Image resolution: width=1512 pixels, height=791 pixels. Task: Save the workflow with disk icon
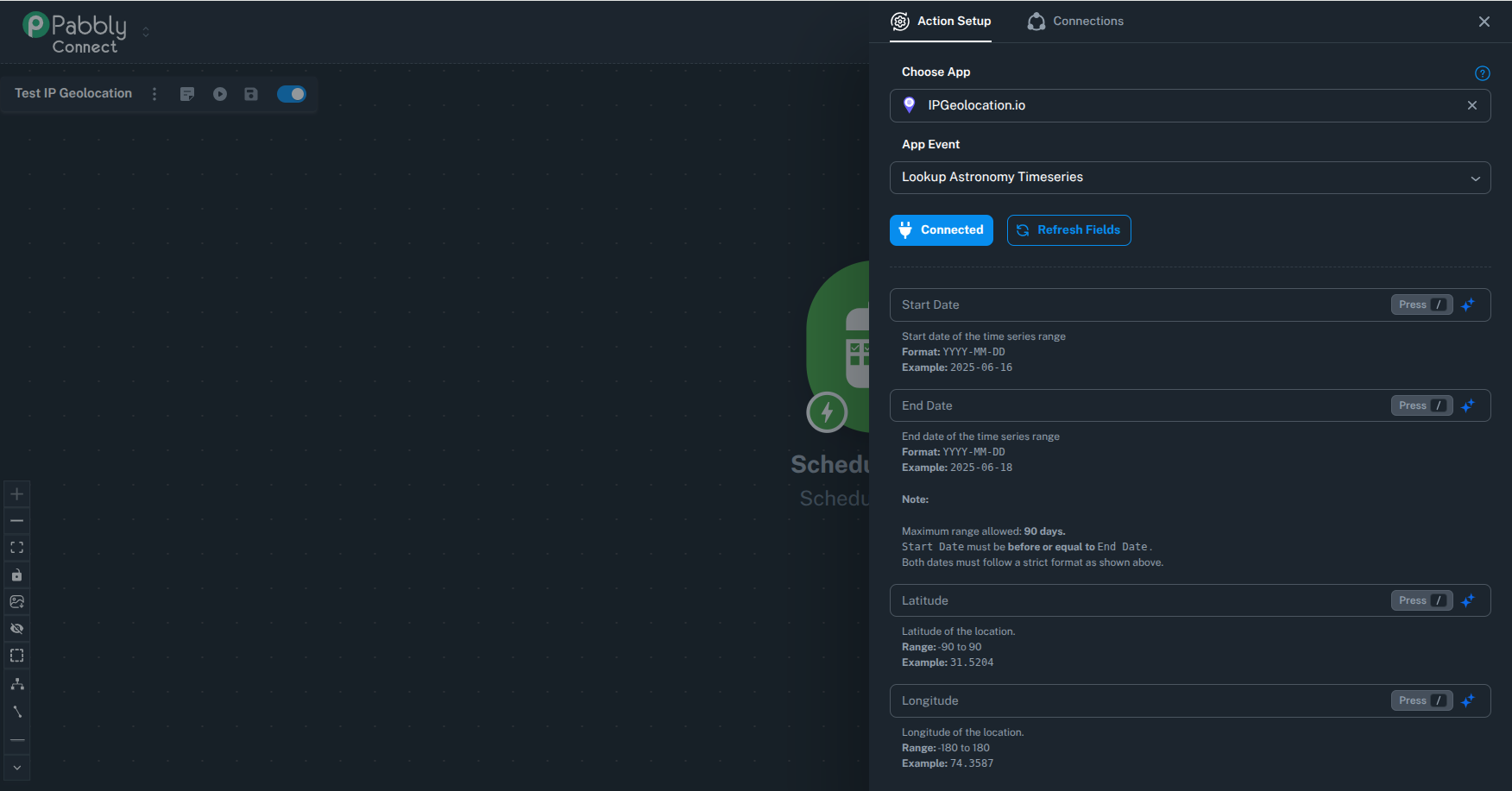251,94
